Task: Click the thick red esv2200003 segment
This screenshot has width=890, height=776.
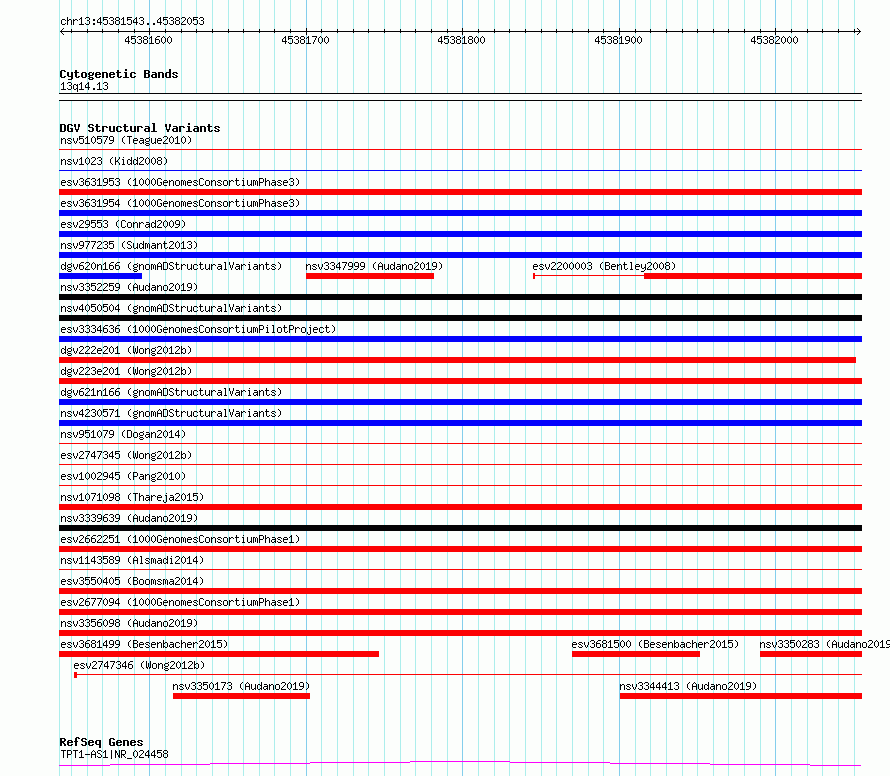Action: point(753,276)
